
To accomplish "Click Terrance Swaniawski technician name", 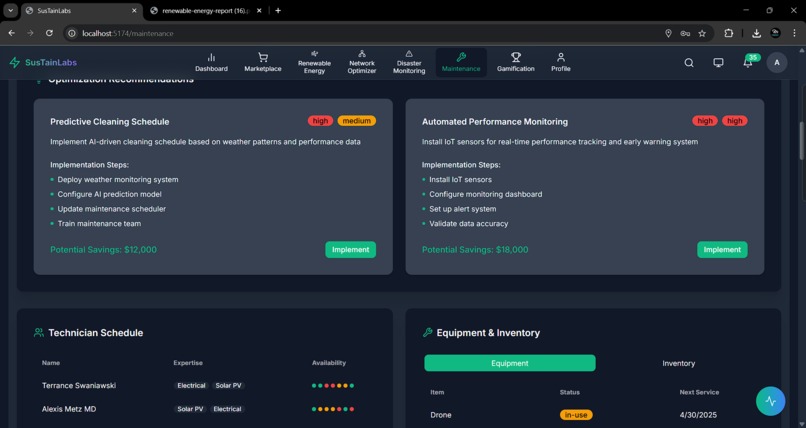I will click(79, 385).
